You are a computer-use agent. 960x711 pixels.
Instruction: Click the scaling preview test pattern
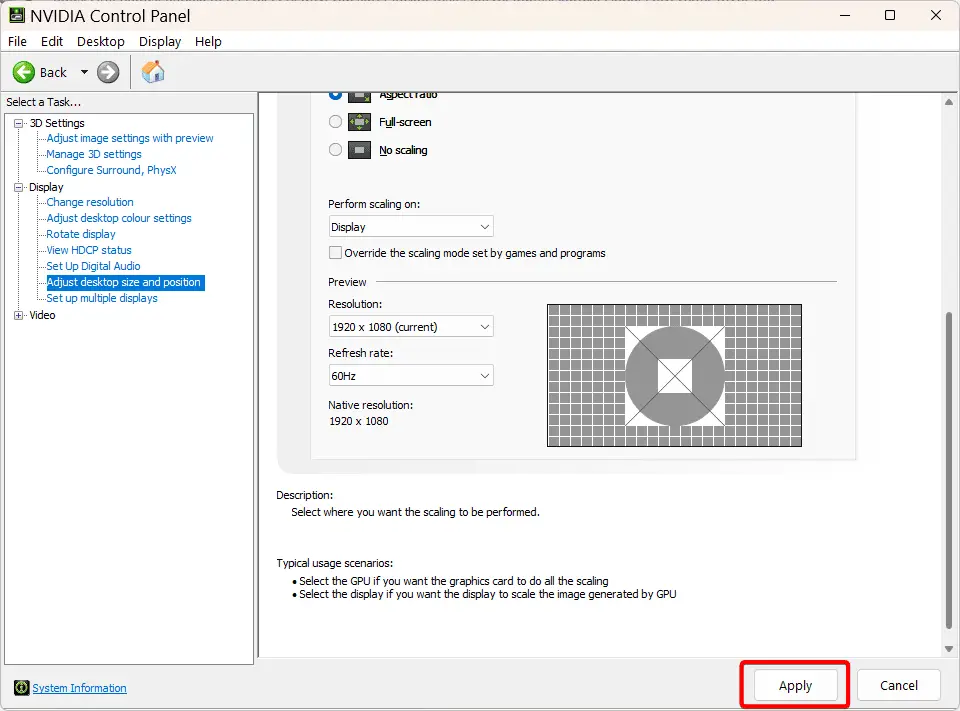tap(674, 375)
